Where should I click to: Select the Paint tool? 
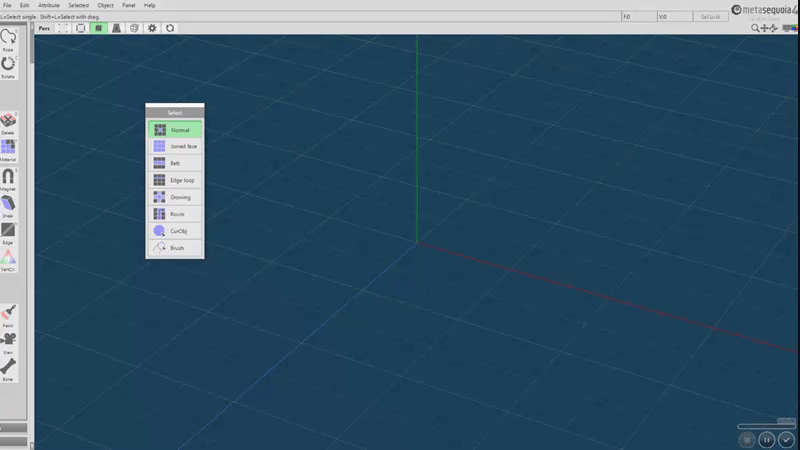pos(8,316)
